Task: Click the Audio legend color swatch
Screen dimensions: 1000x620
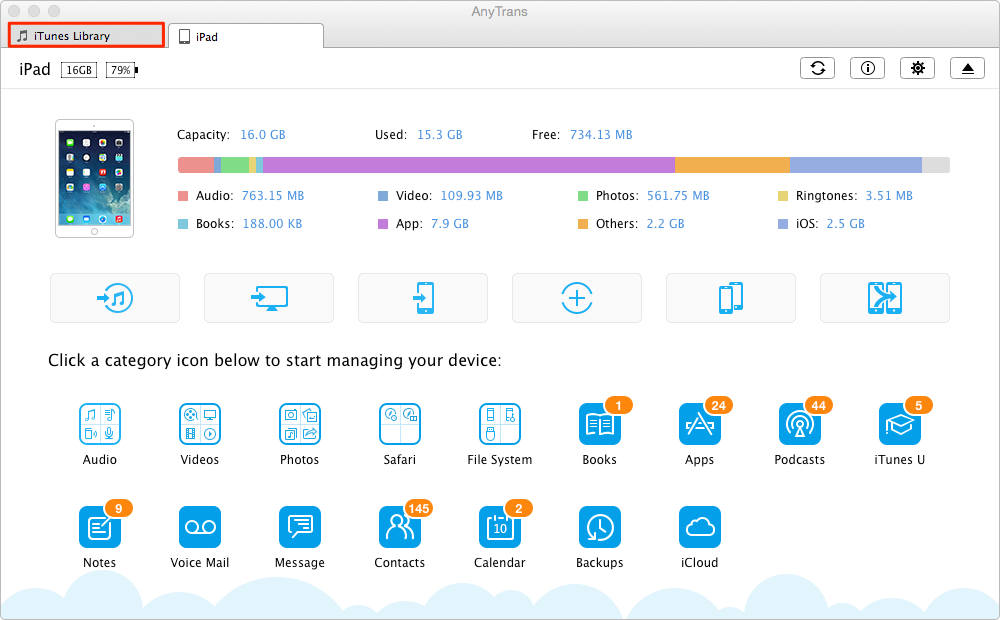Action: tap(183, 196)
